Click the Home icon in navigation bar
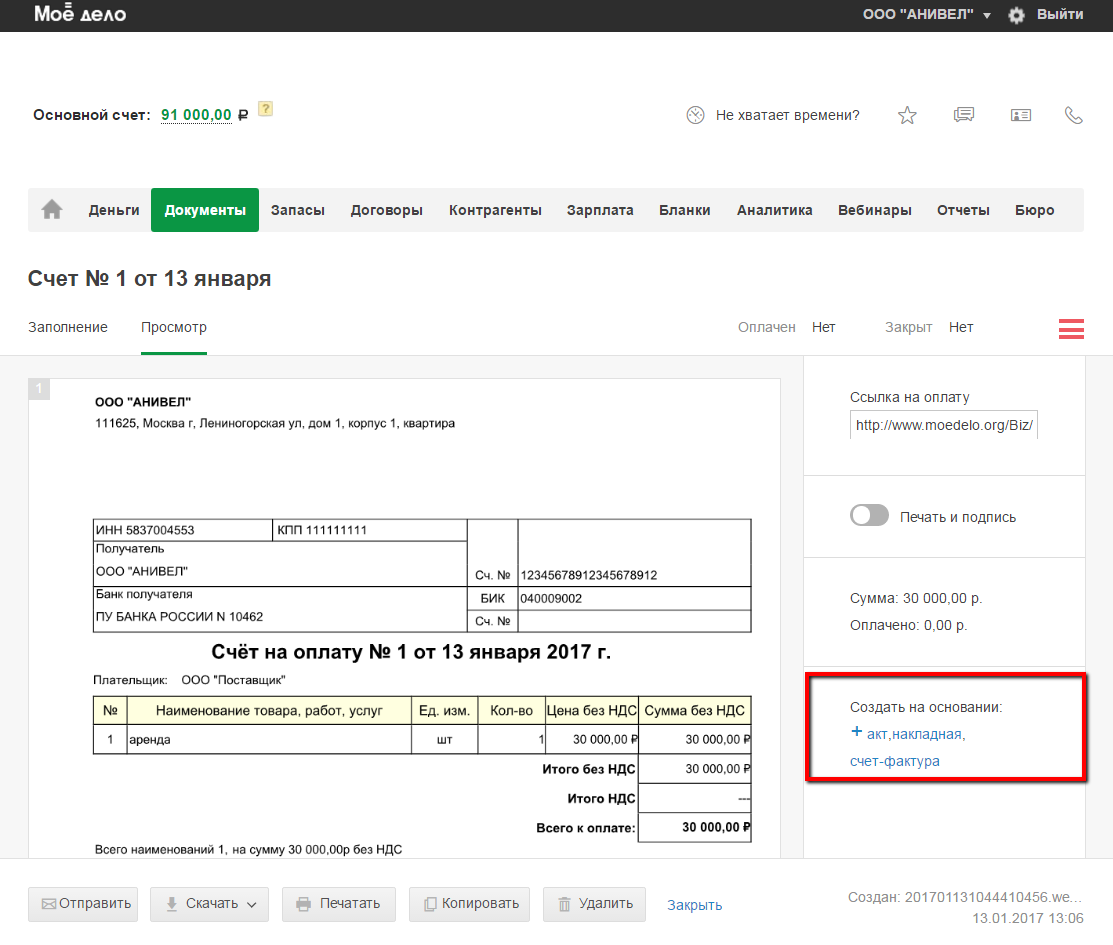The width and height of the screenshot is (1113, 945). click(52, 210)
